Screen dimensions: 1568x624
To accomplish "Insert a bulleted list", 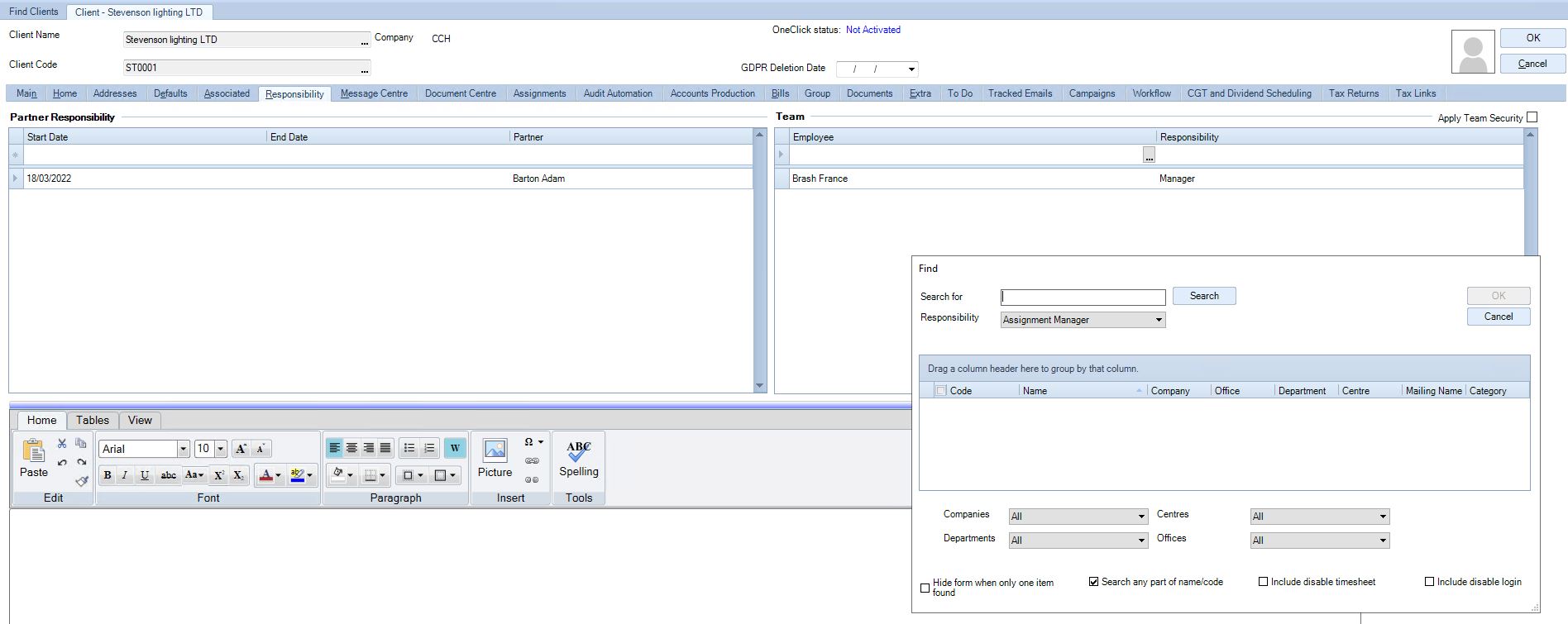I will tap(409, 448).
